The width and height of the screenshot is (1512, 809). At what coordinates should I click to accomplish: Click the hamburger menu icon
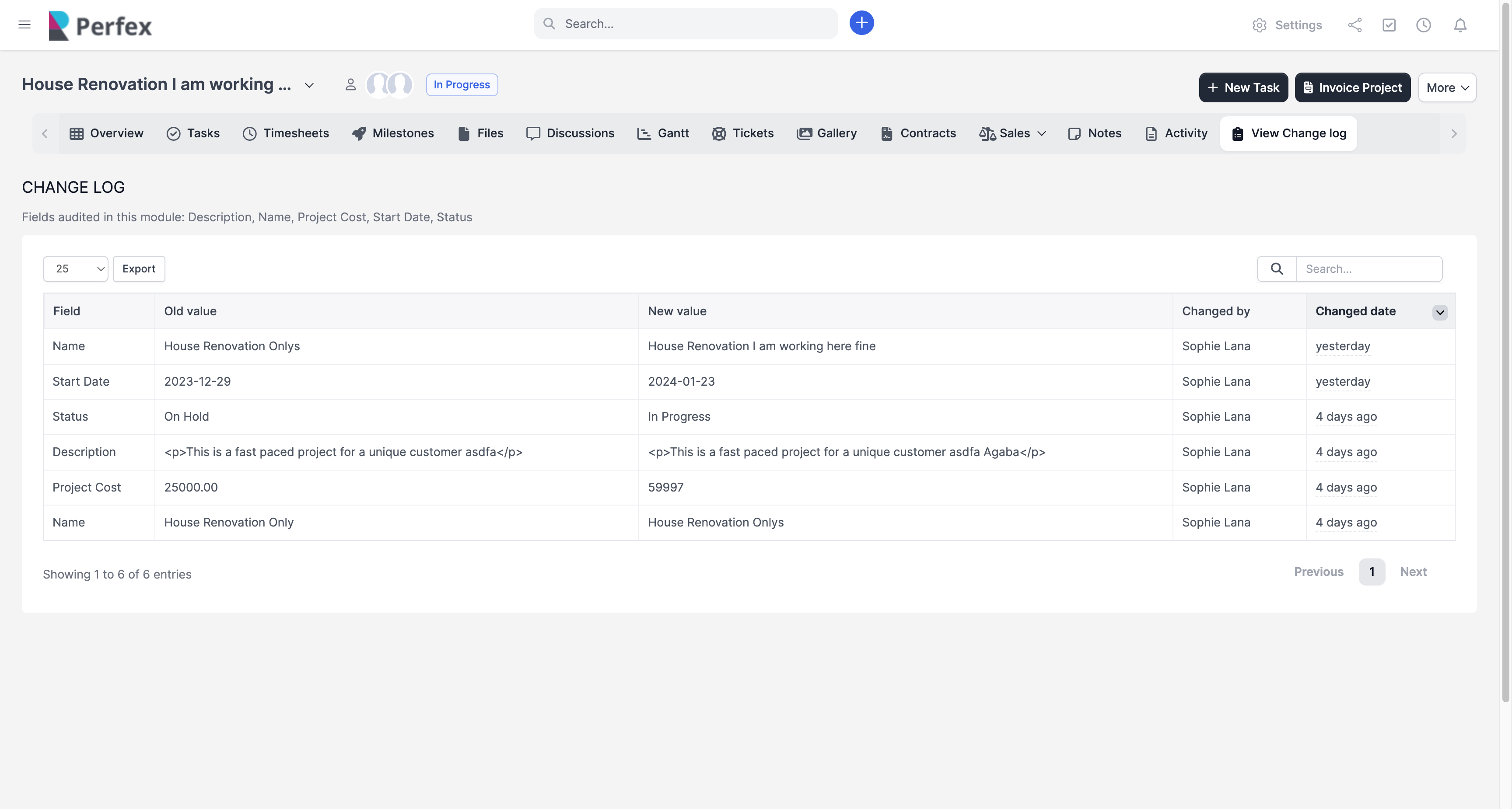pos(24,24)
